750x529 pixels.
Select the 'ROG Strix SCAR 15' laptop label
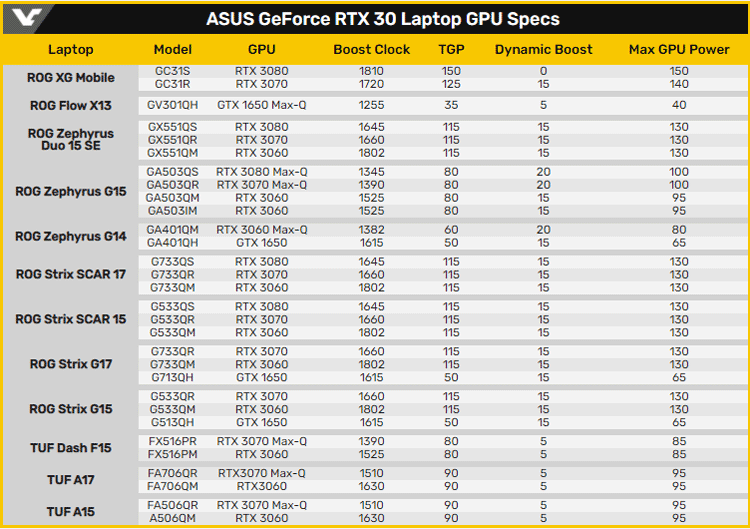pos(71,319)
